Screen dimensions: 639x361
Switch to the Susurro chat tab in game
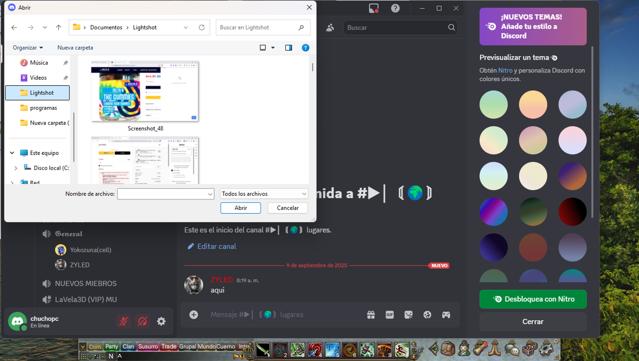coord(148,346)
